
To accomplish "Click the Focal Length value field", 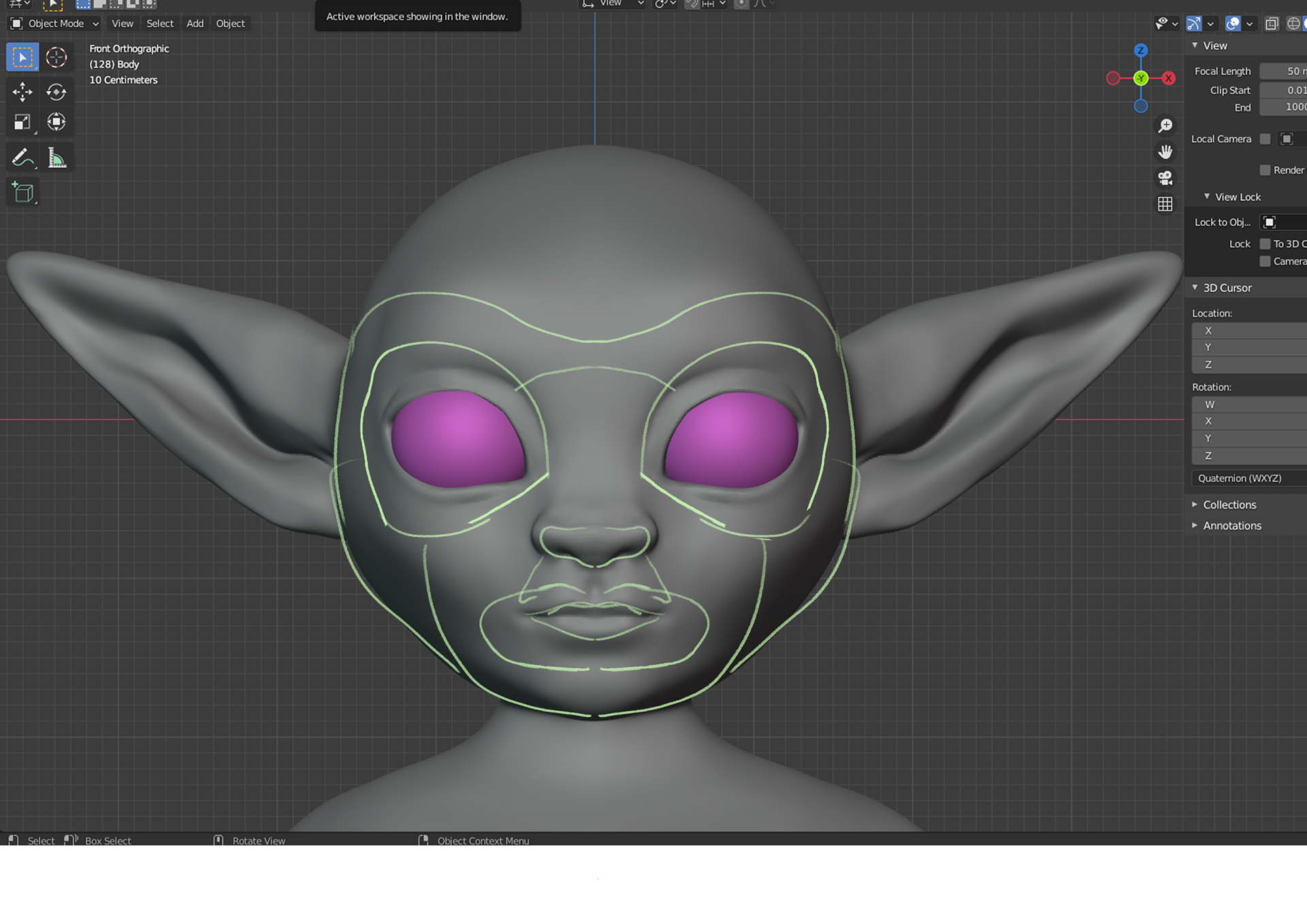I will pyautogui.click(x=1283, y=71).
